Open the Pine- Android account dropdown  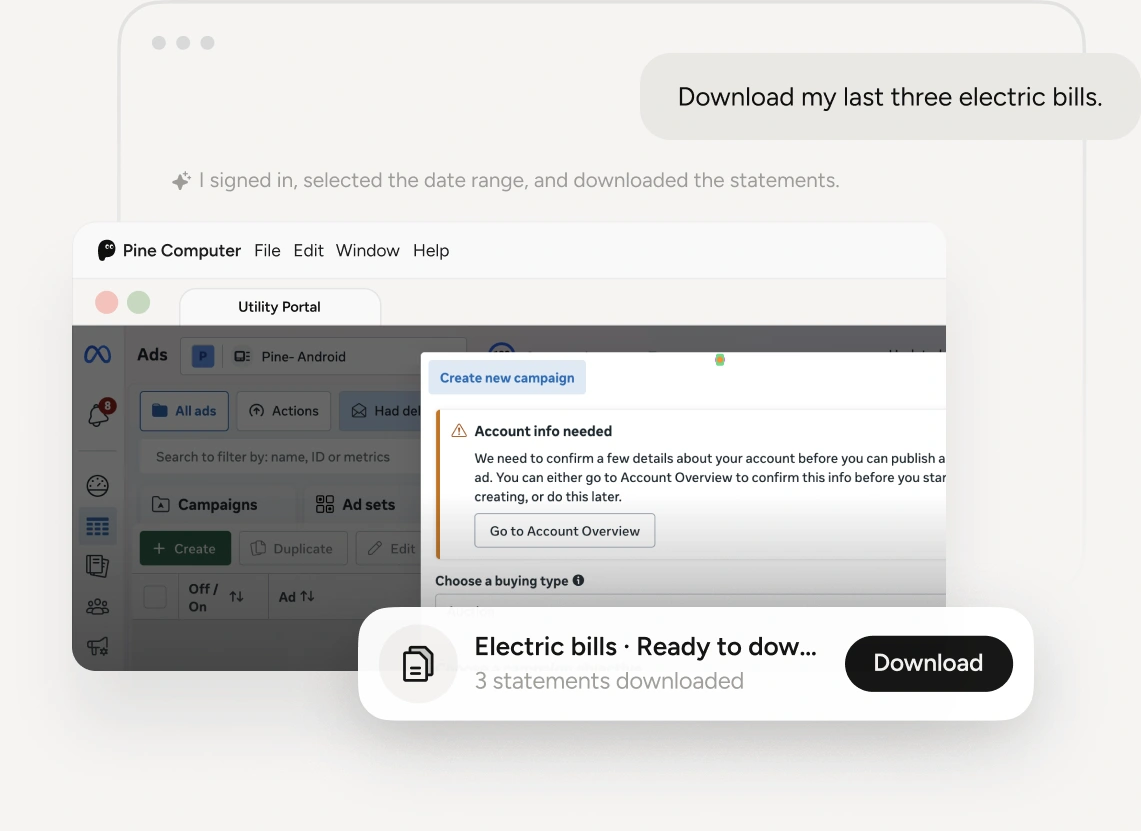(323, 356)
